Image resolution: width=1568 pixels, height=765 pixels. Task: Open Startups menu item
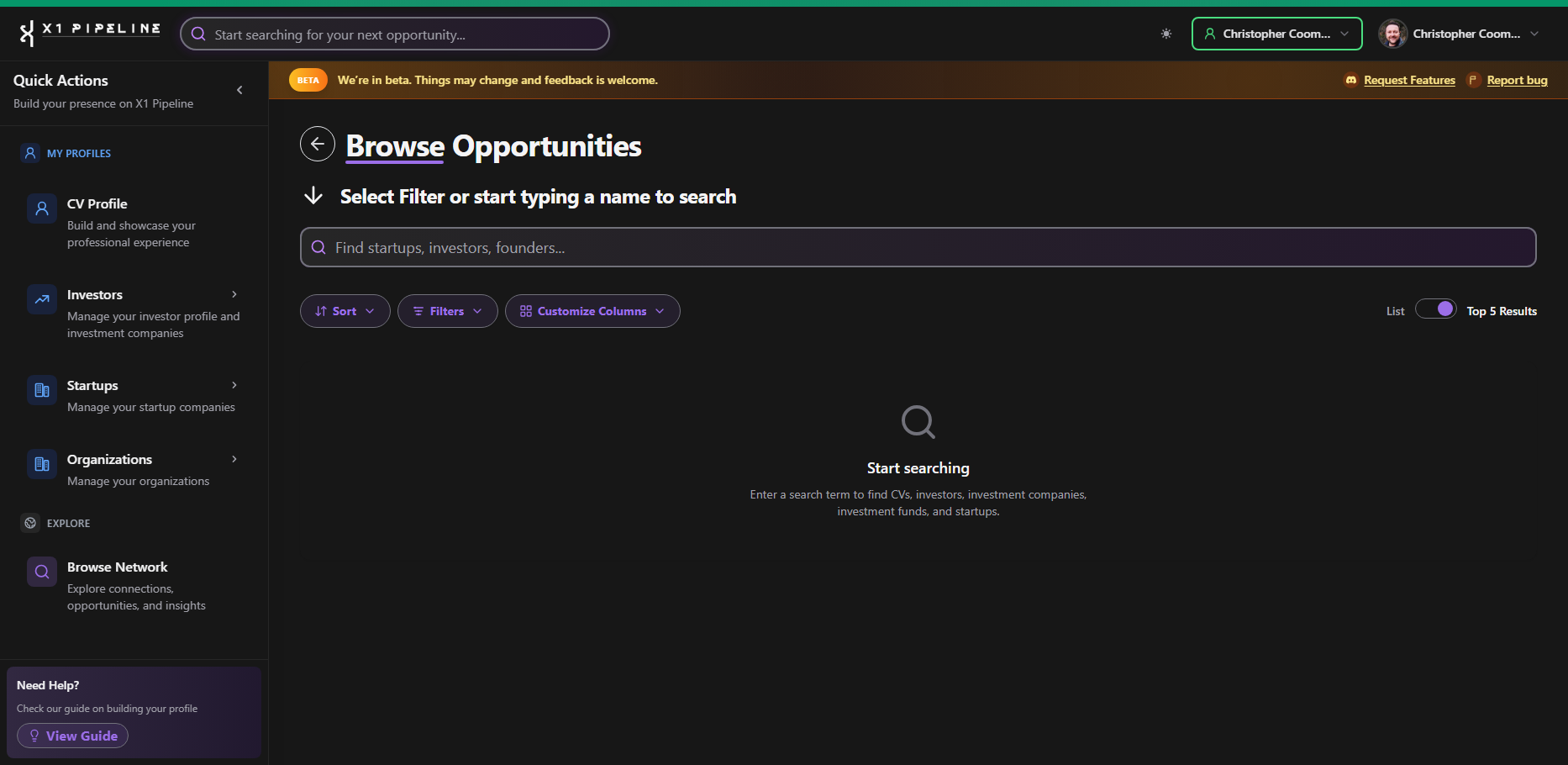pyautogui.click(x=134, y=395)
